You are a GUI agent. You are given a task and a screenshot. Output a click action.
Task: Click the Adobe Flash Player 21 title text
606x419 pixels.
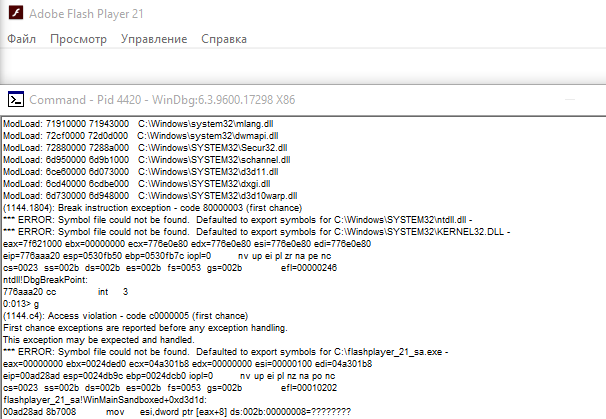[86, 14]
